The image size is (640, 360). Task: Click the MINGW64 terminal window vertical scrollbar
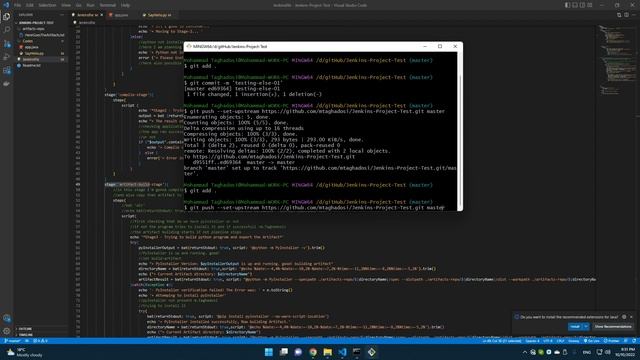[460, 131]
